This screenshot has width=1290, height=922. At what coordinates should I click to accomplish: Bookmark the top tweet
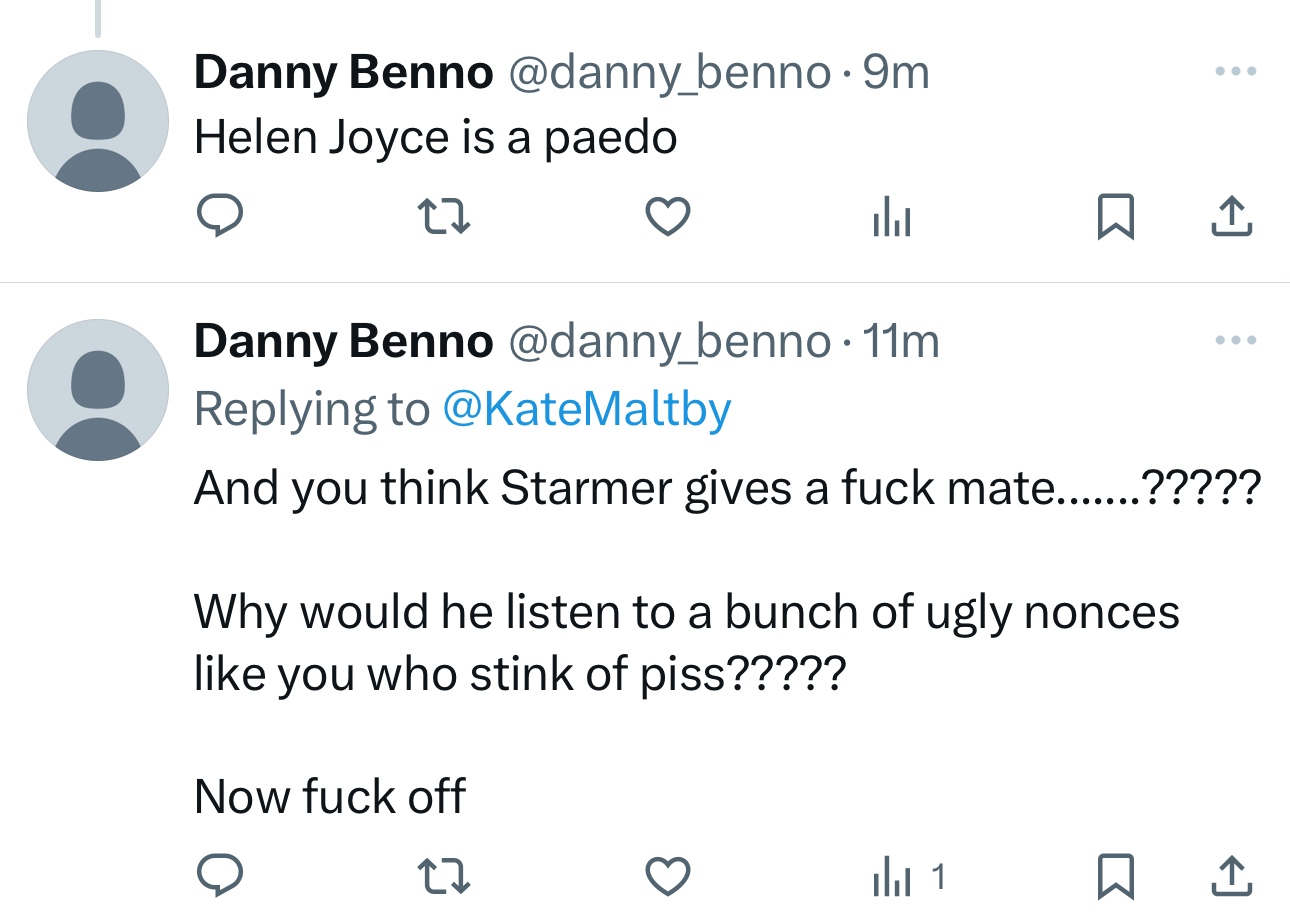1115,216
